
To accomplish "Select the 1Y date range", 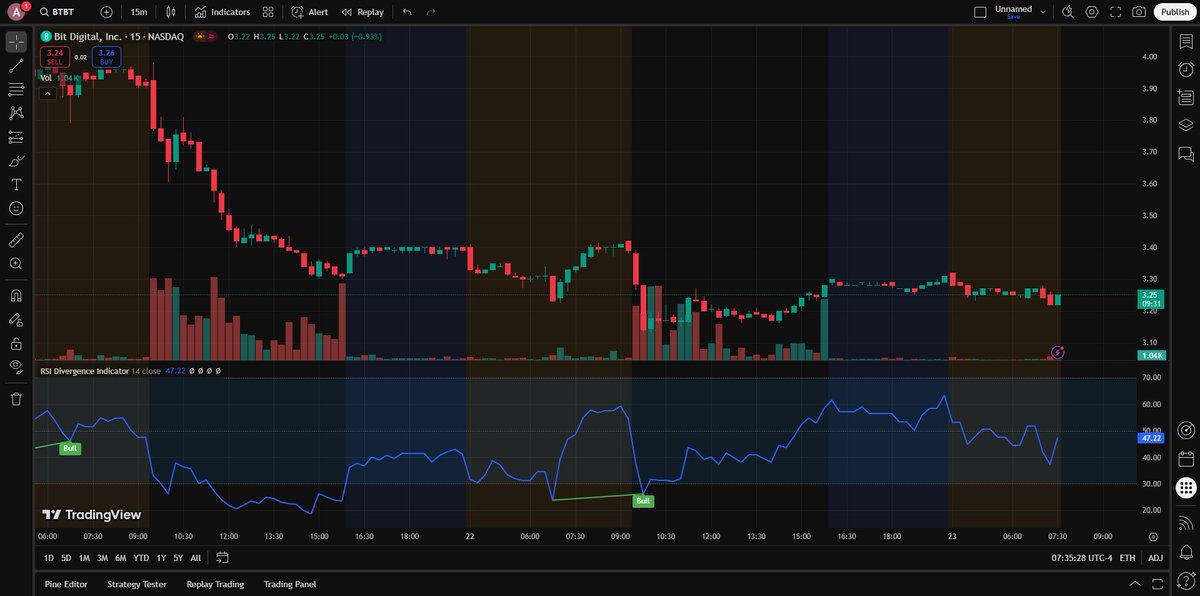I will (161, 558).
